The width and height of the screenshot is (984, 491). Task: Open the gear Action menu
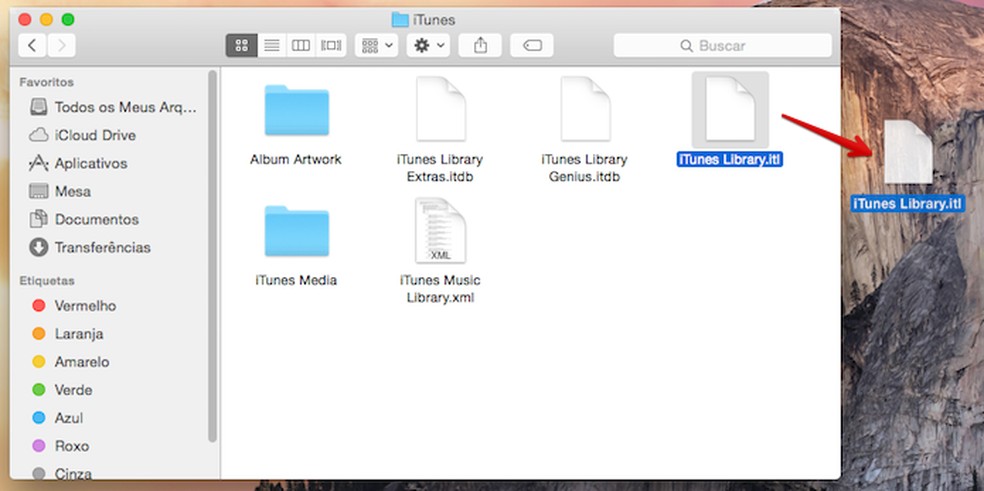(x=428, y=45)
